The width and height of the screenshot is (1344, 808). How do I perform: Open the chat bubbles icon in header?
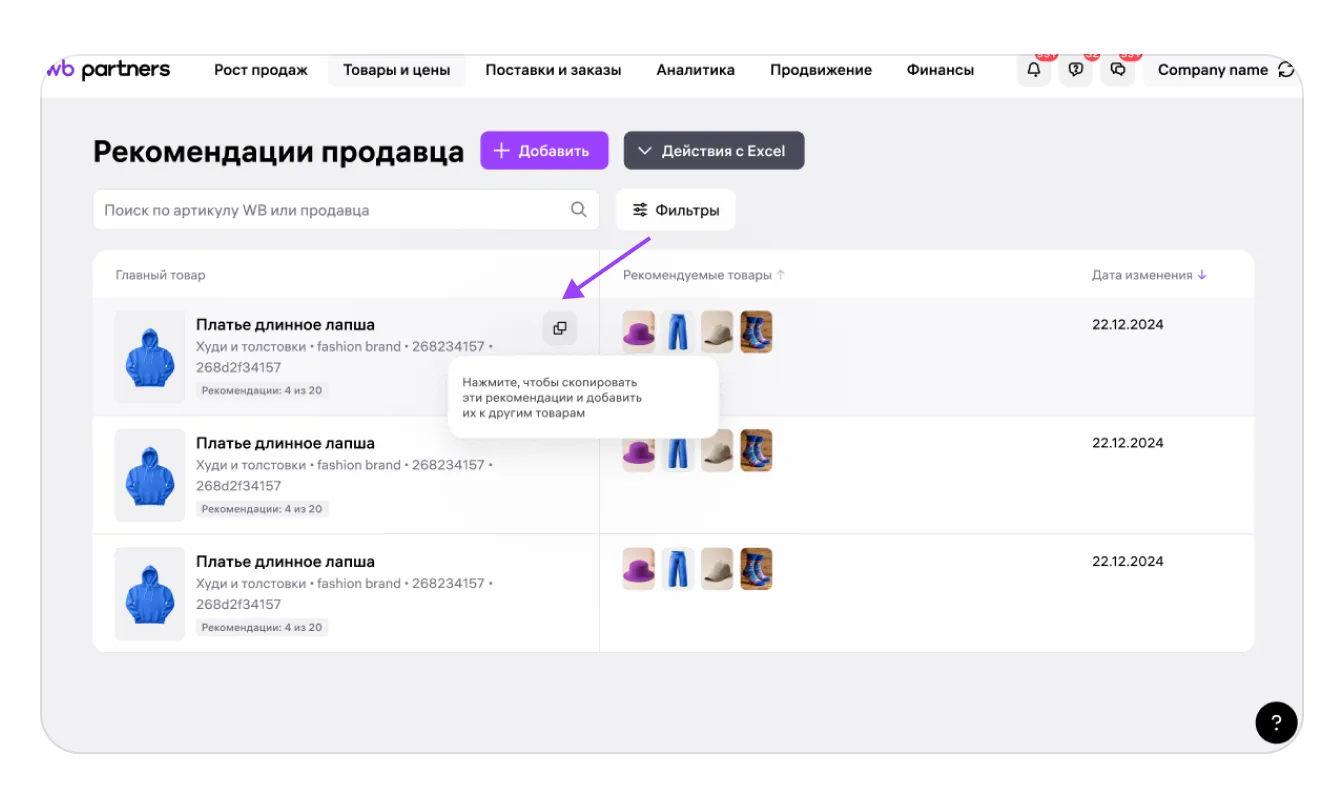[1118, 70]
